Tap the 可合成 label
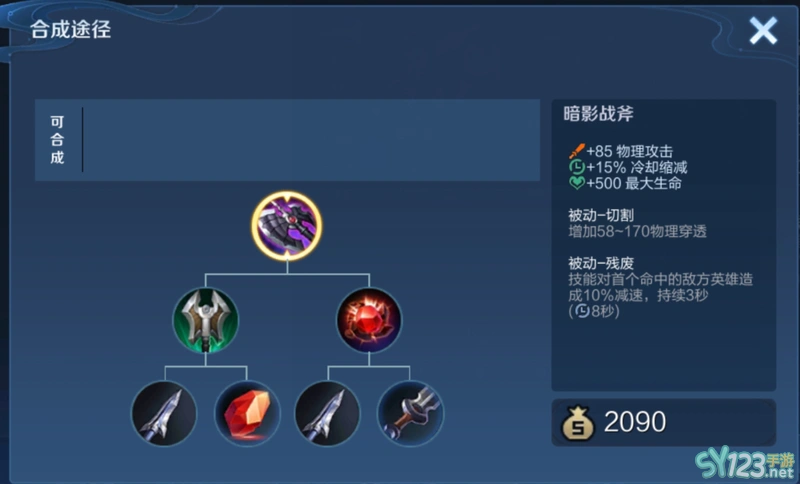Screen dimensions: 800x484 [57, 140]
